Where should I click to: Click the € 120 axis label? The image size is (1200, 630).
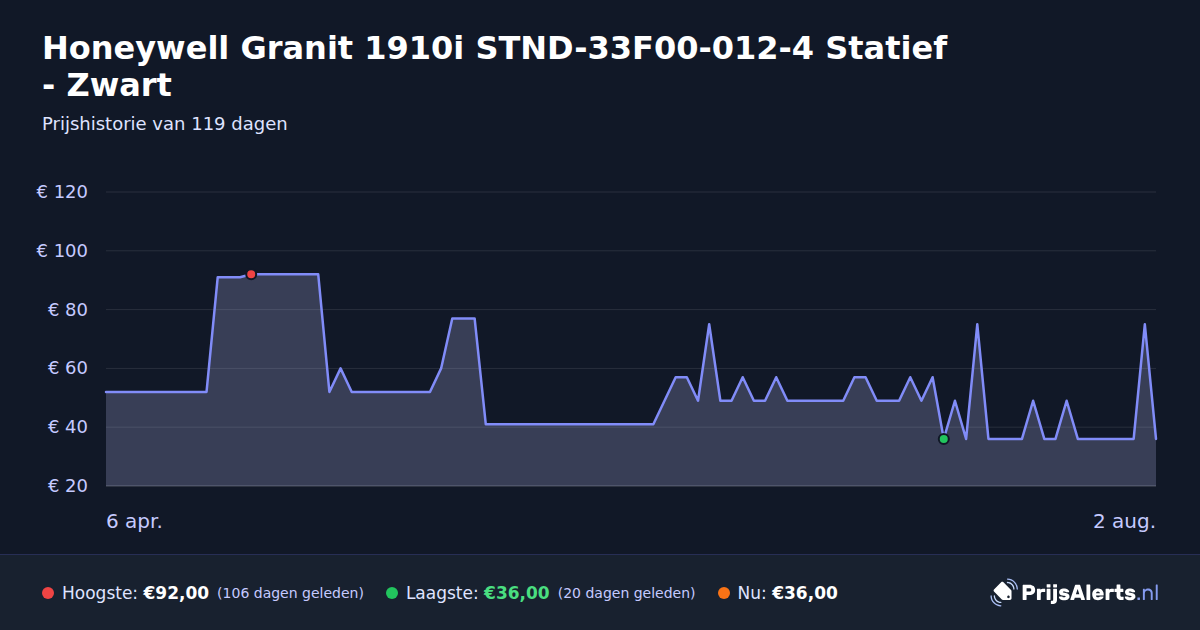pyautogui.click(x=62, y=192)
